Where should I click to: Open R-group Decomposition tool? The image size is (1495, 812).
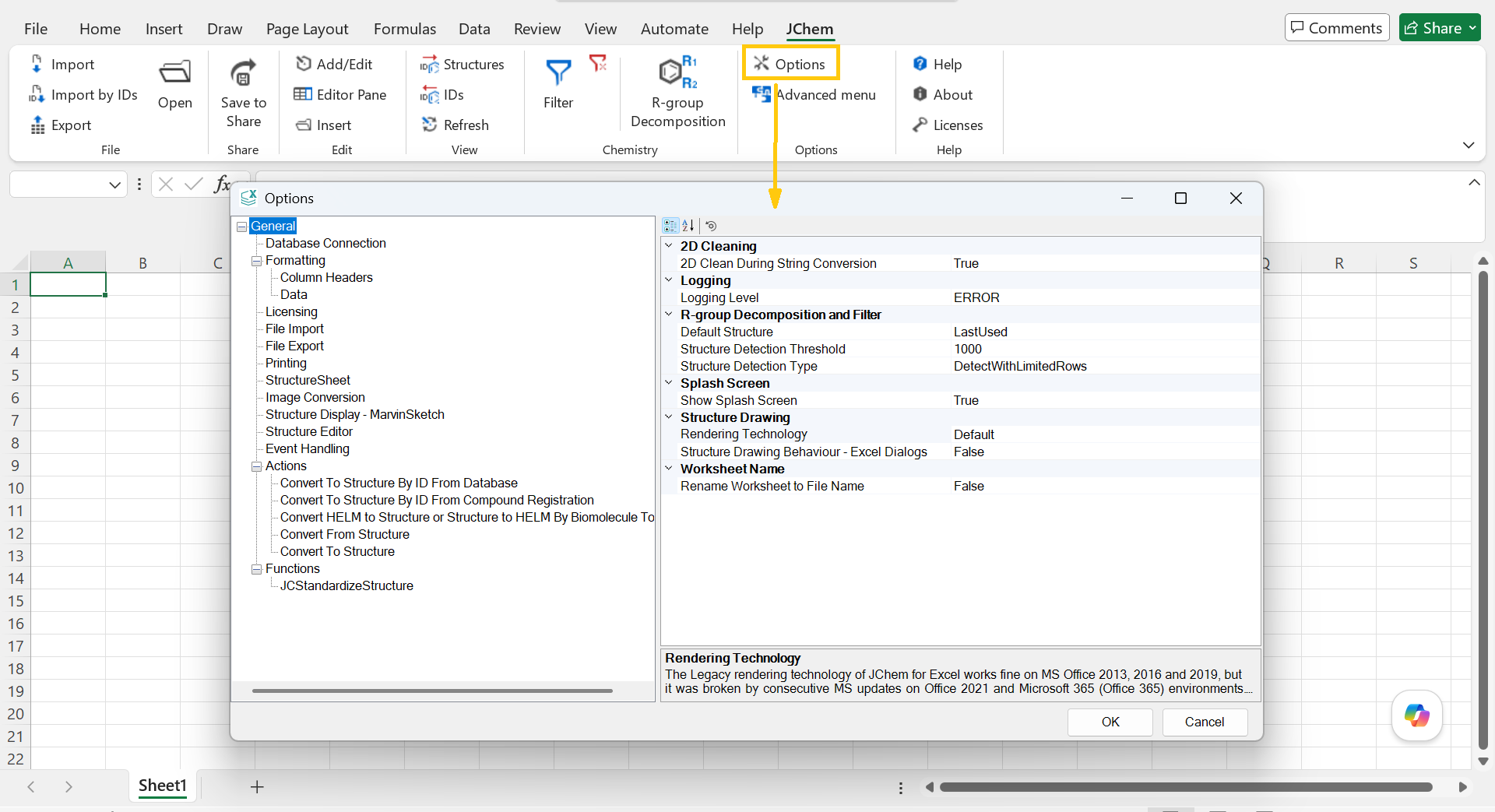click(678, 92)
